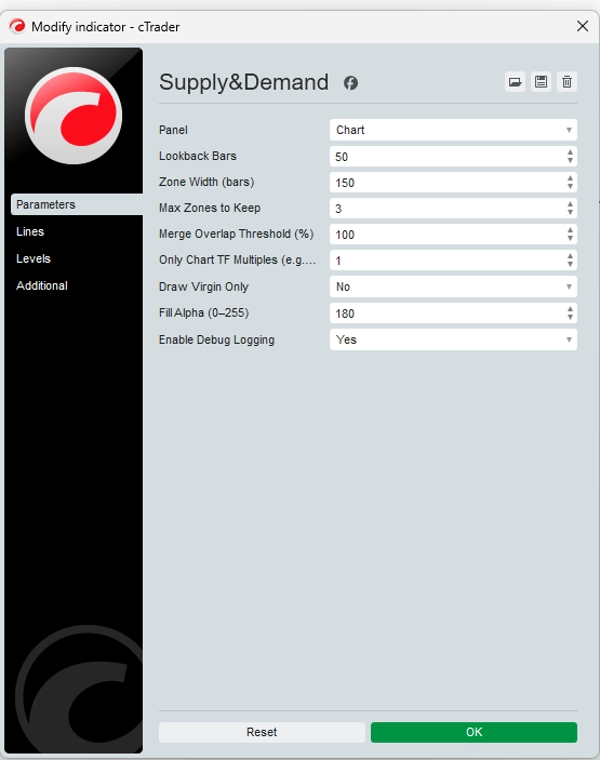This screenshot has height=760, width=600.
Task: Click the save preset floppy disk icon
Action: pos(541,82)
